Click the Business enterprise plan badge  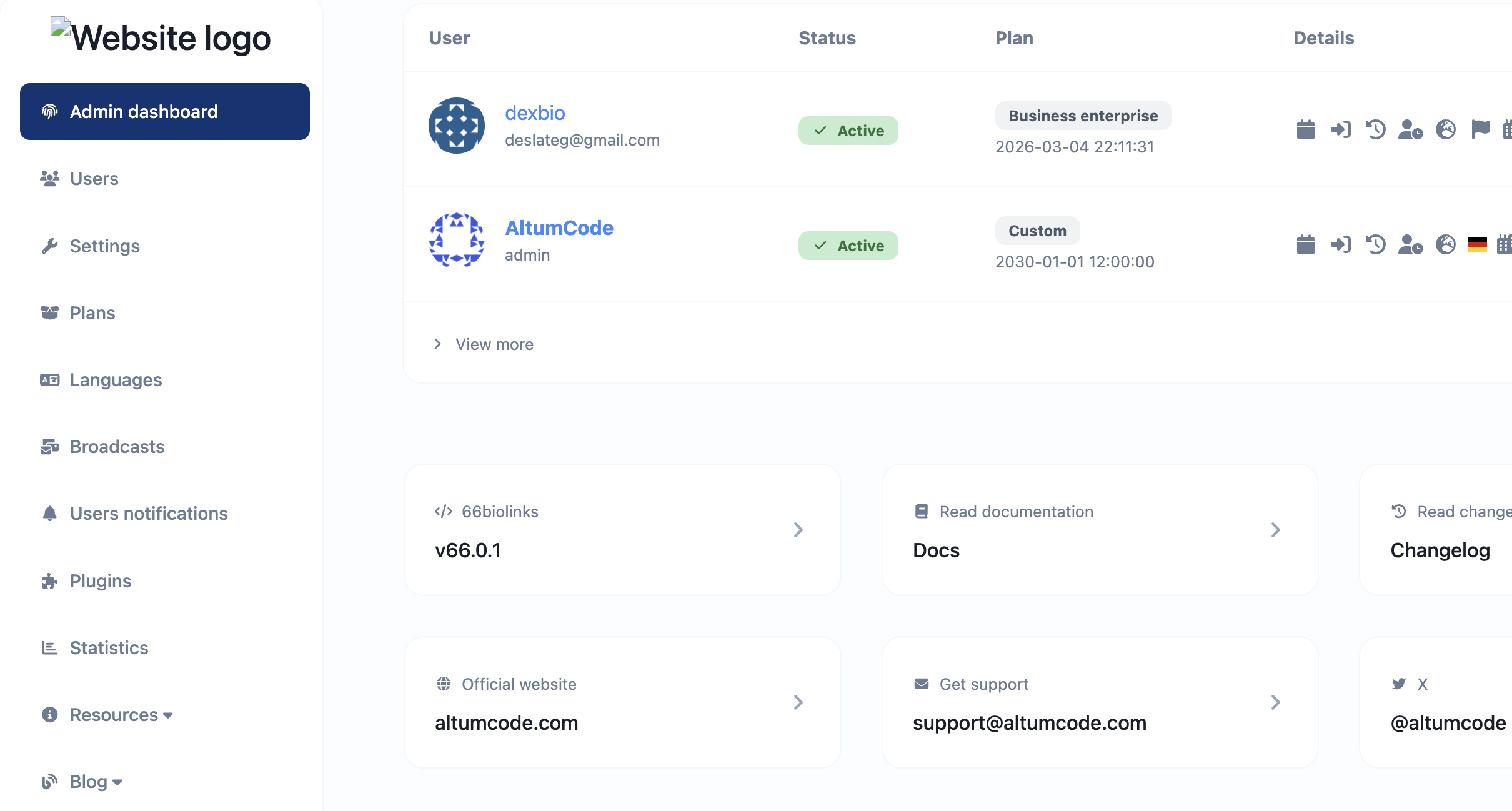click(x=1083, y=116)
